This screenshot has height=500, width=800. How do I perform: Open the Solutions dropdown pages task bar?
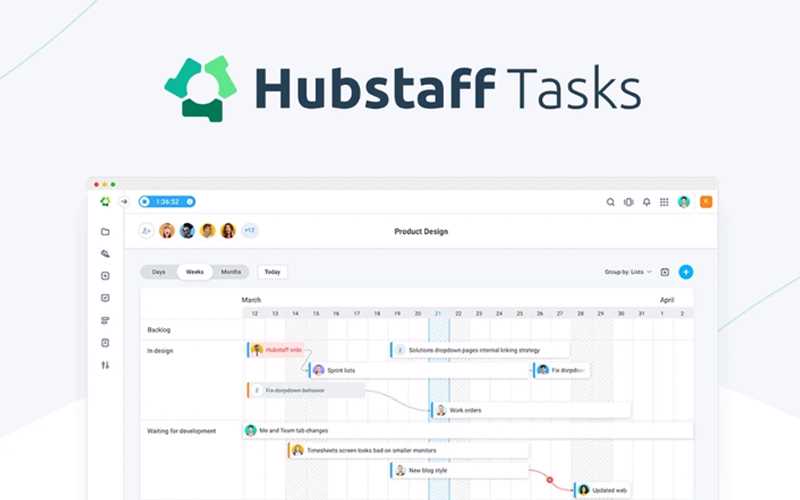(x=480, y=350)
